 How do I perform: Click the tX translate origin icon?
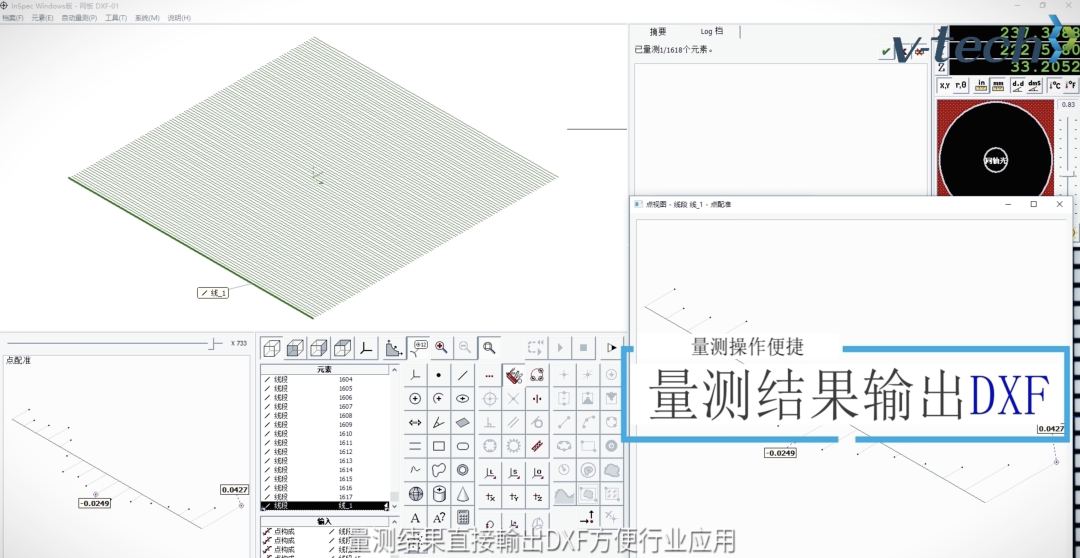(490, 496)
